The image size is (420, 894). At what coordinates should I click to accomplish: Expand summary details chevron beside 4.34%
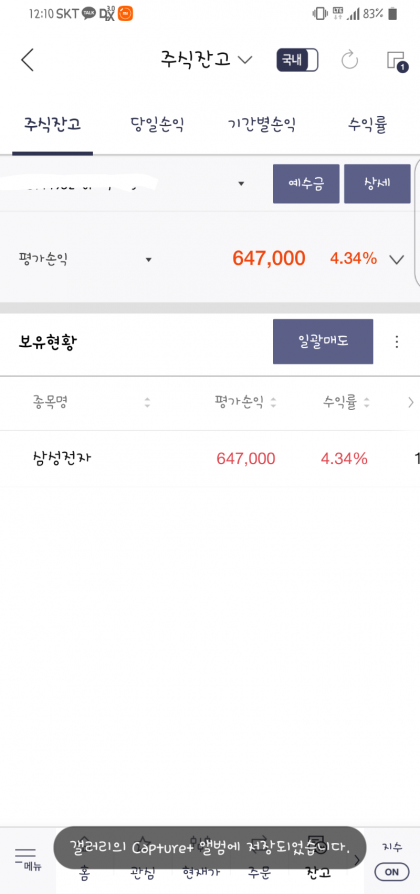[397, 260]
